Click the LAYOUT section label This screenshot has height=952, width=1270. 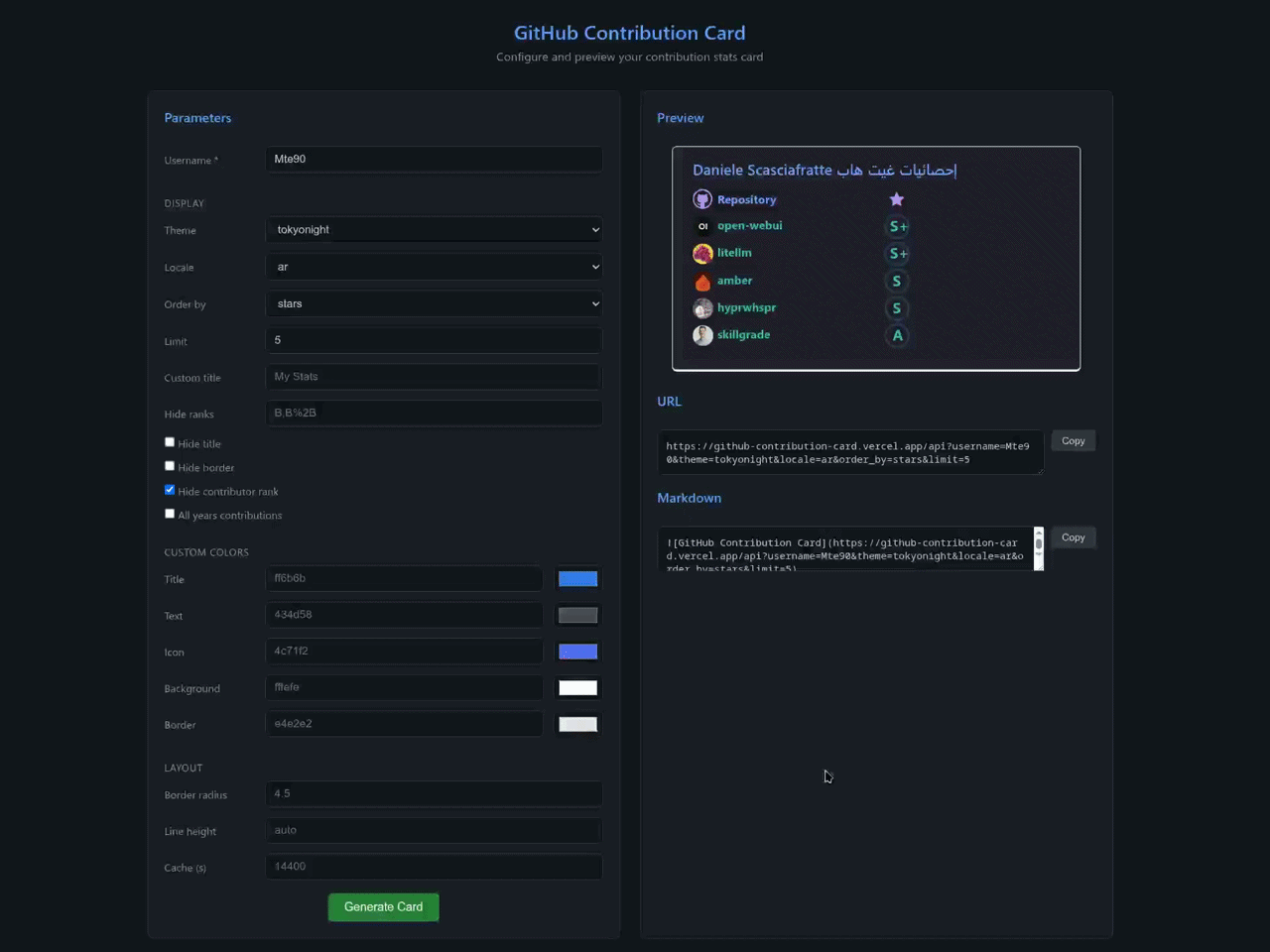tap(183, 768)
